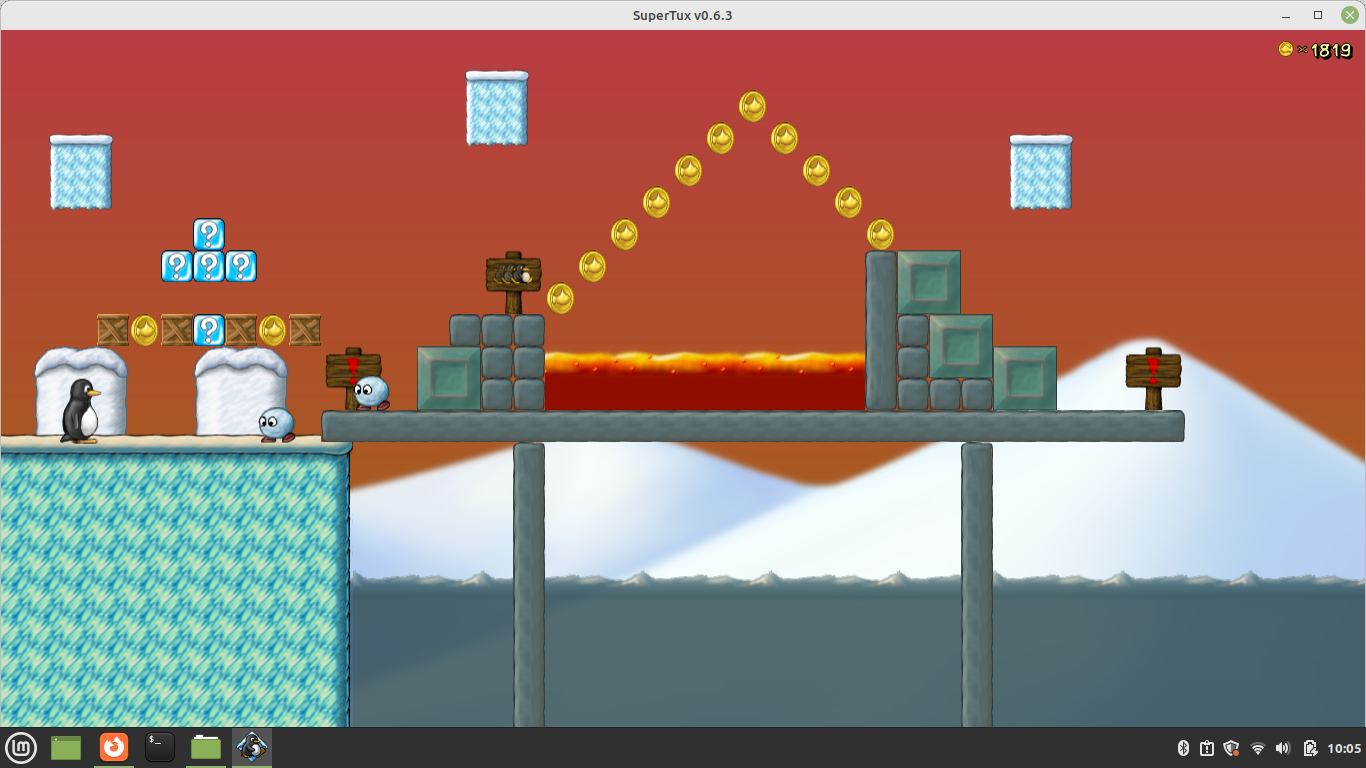The width and height of the screenshot is (1366, 768).
Task: Click the gold coin at the arc's peak
Action: pos(752,106)
